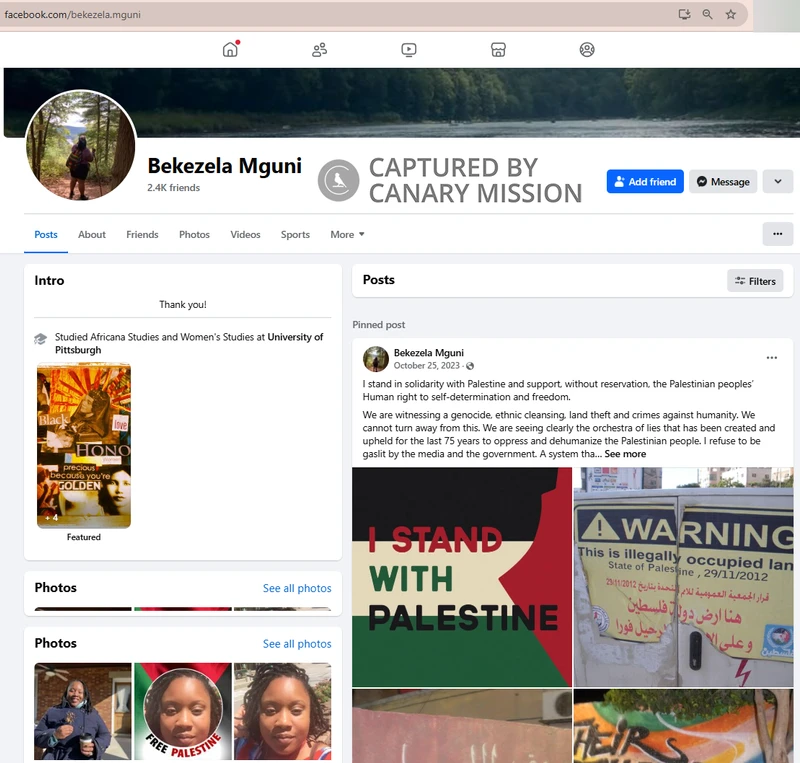This screenshot has width=800, height=763.
Task: Open the I Stand With Palestine image
Action: 462,577
